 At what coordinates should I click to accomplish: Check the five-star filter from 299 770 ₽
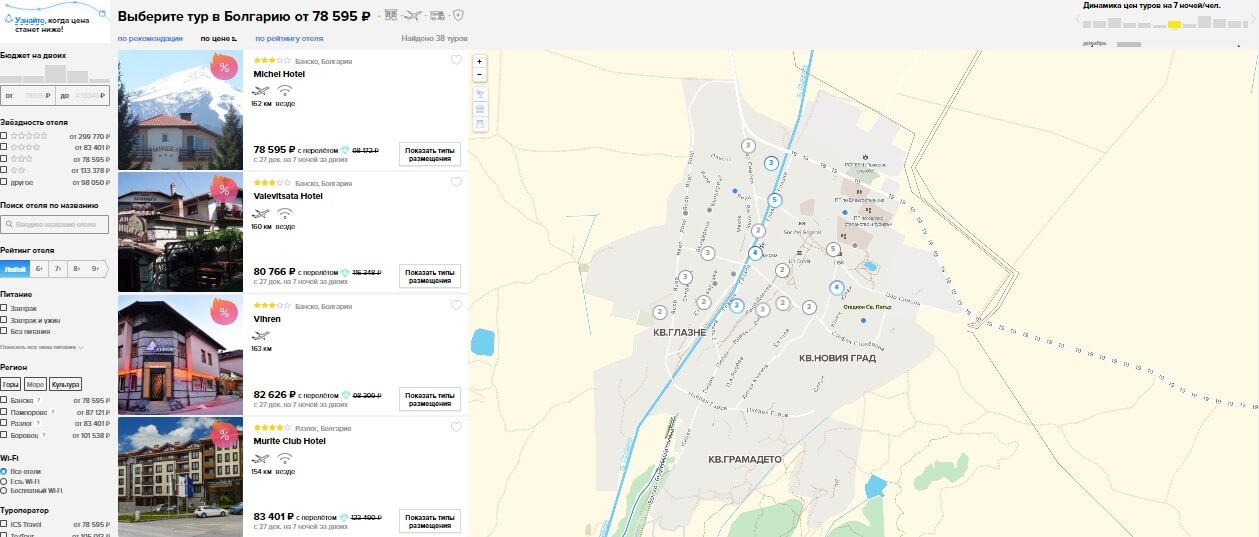4,136
